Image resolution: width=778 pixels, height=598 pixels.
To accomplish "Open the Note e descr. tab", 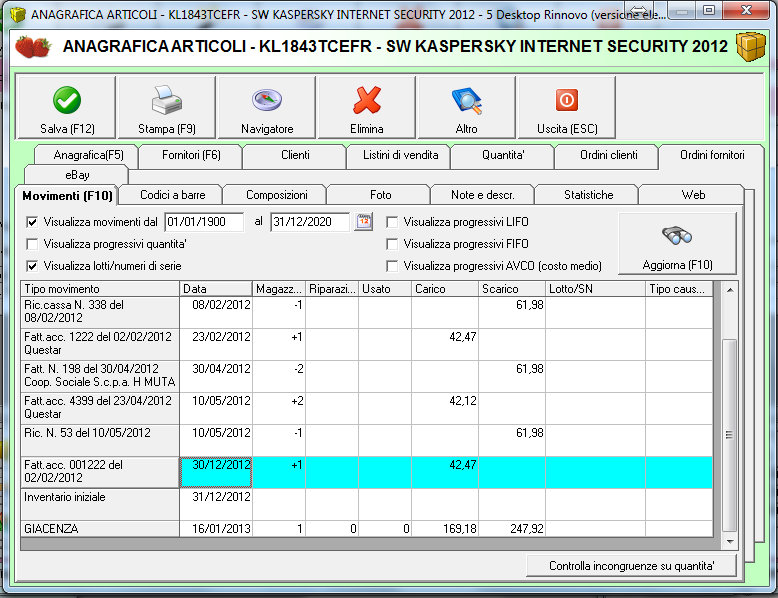I will click(x=482, y=195).
